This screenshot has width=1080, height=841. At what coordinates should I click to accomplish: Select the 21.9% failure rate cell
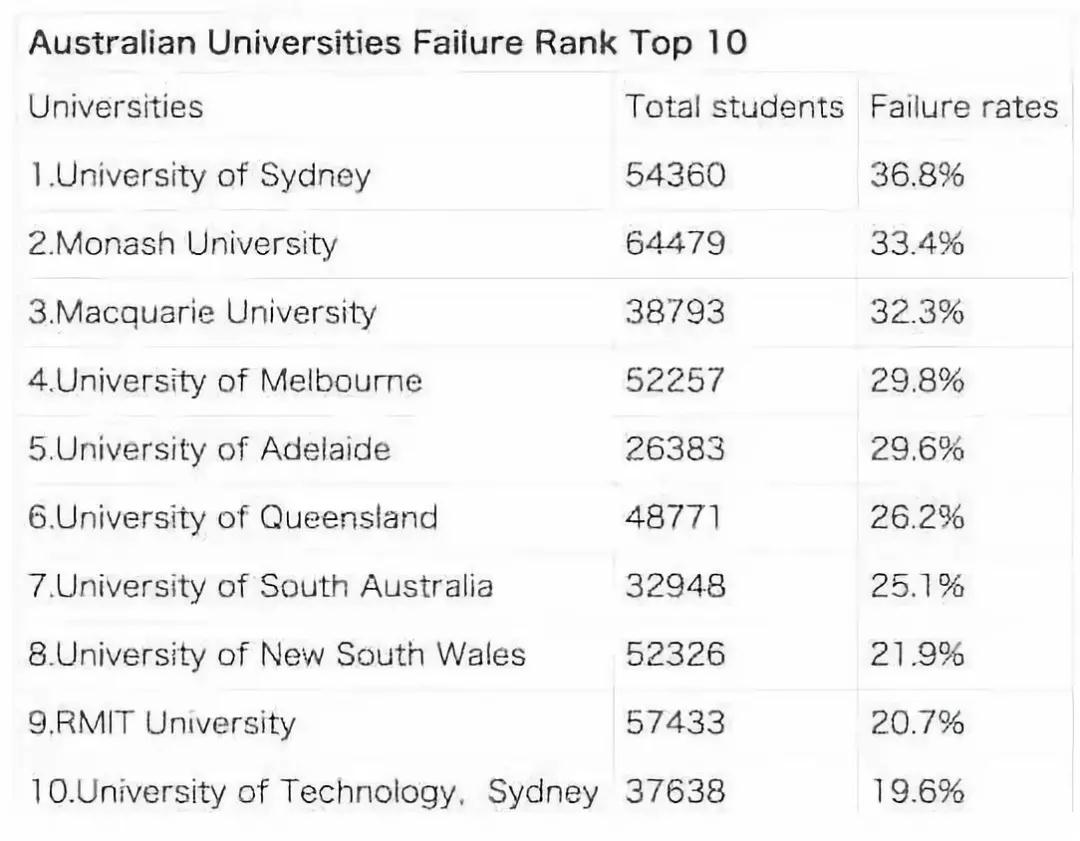click(917, 654)
